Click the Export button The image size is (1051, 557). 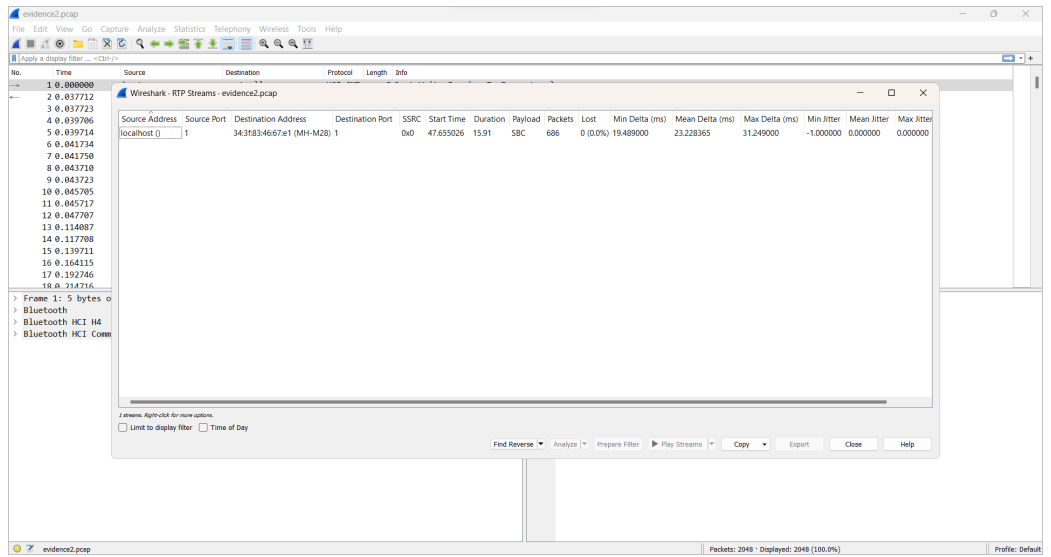tap(799, 444)
